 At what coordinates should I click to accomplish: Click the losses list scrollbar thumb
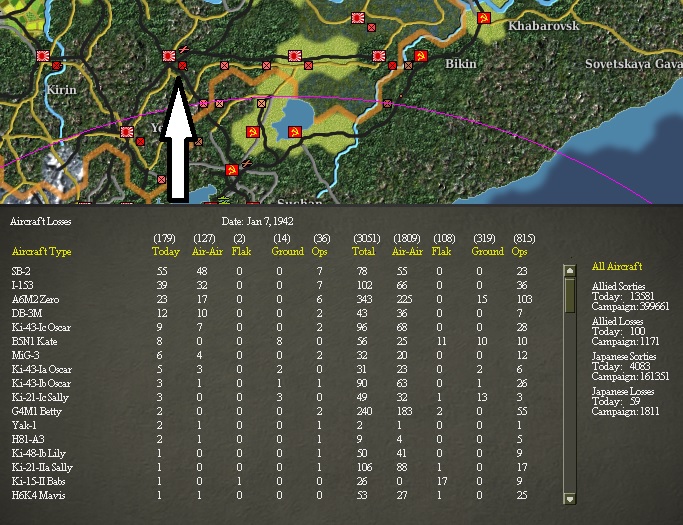click(x=570, y=295)
